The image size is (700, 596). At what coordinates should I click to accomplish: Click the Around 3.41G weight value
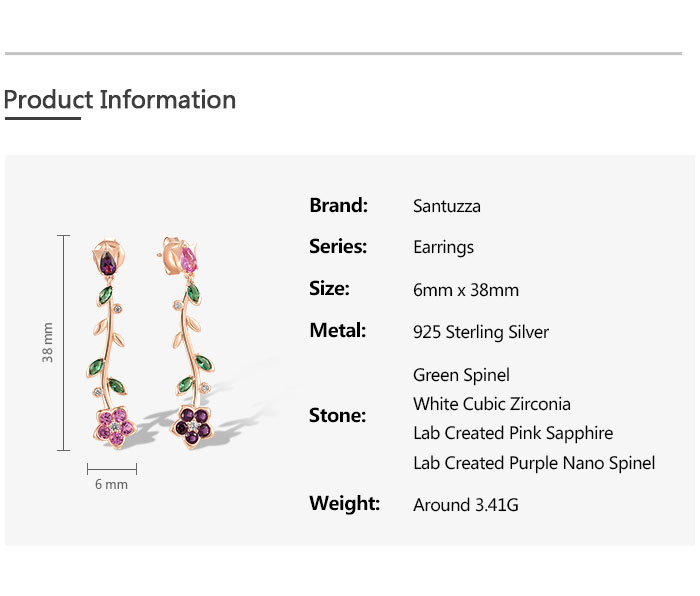point(466,505)
